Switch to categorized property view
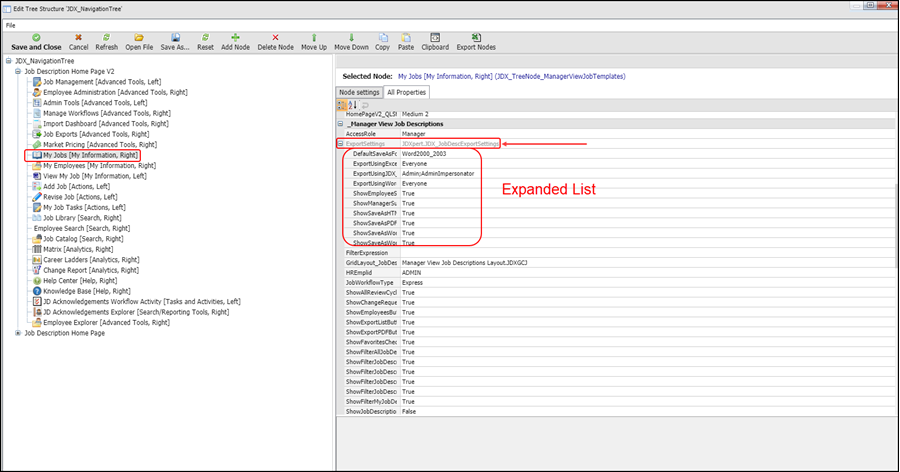The image size is (900, 472). [342, 104]
